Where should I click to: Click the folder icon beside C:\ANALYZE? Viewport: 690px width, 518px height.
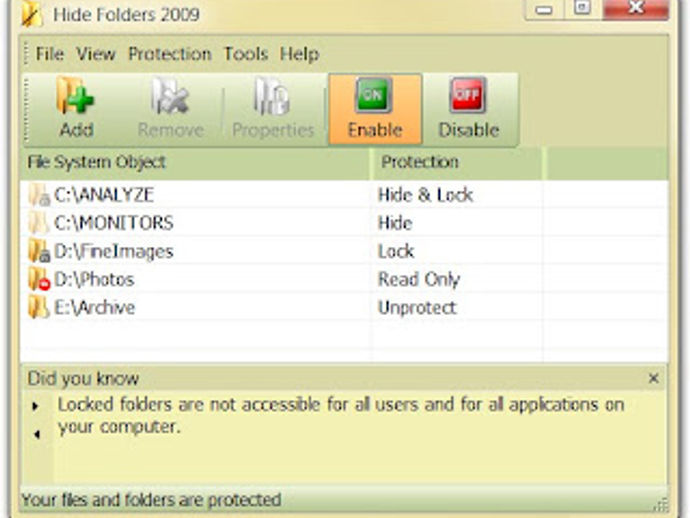39,195
